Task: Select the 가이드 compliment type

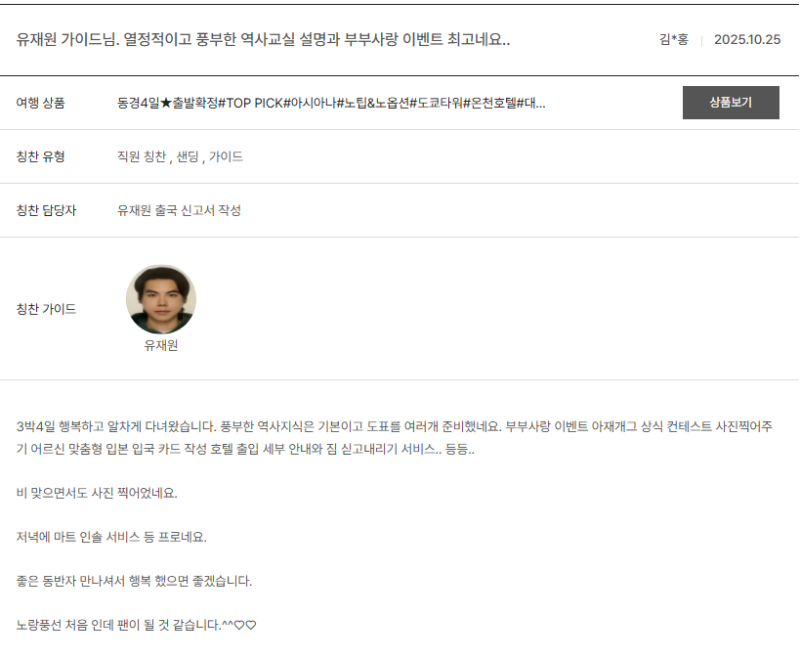Action: coord(226,157)
